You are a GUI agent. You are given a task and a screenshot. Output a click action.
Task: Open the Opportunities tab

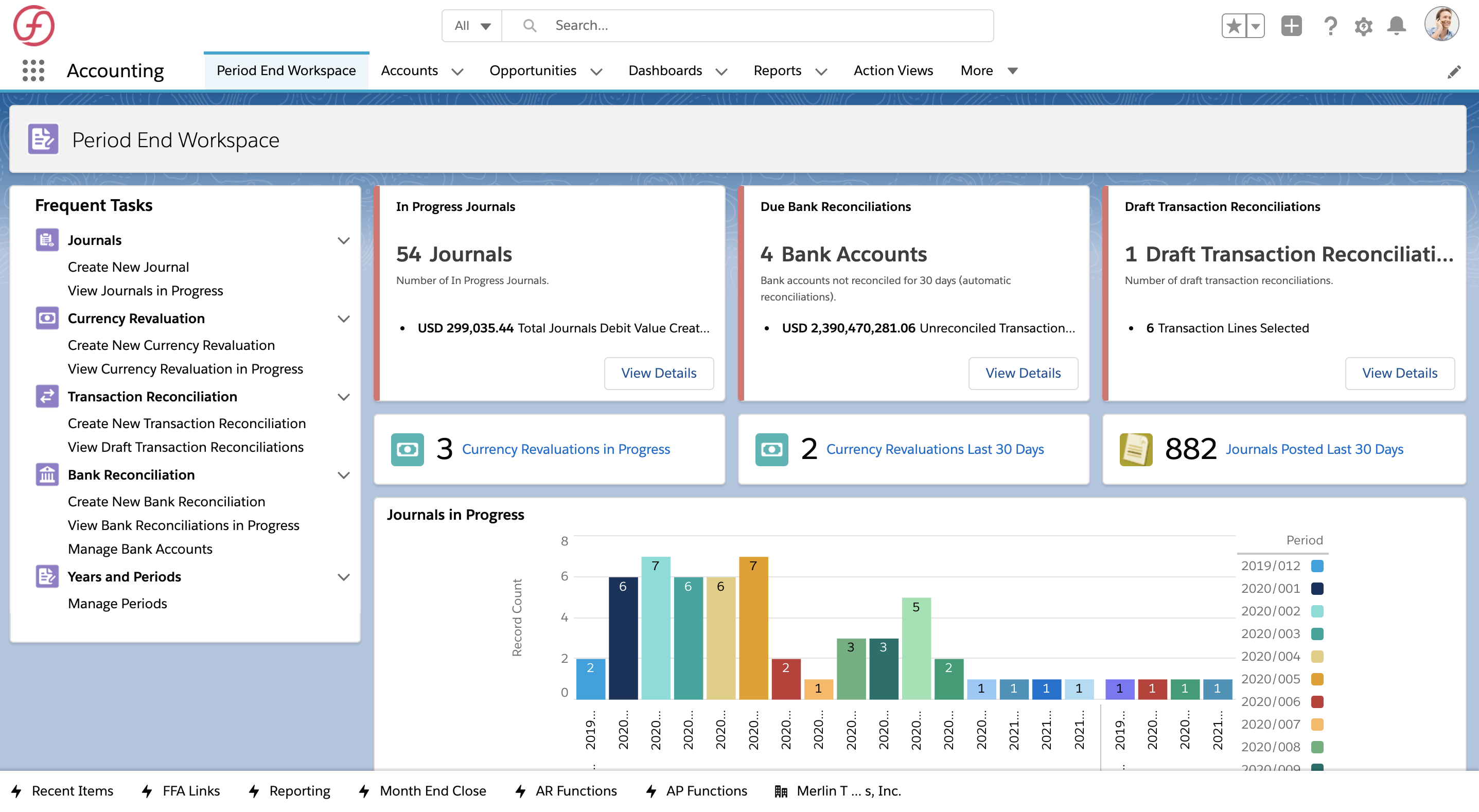click(x=532, y=70)
